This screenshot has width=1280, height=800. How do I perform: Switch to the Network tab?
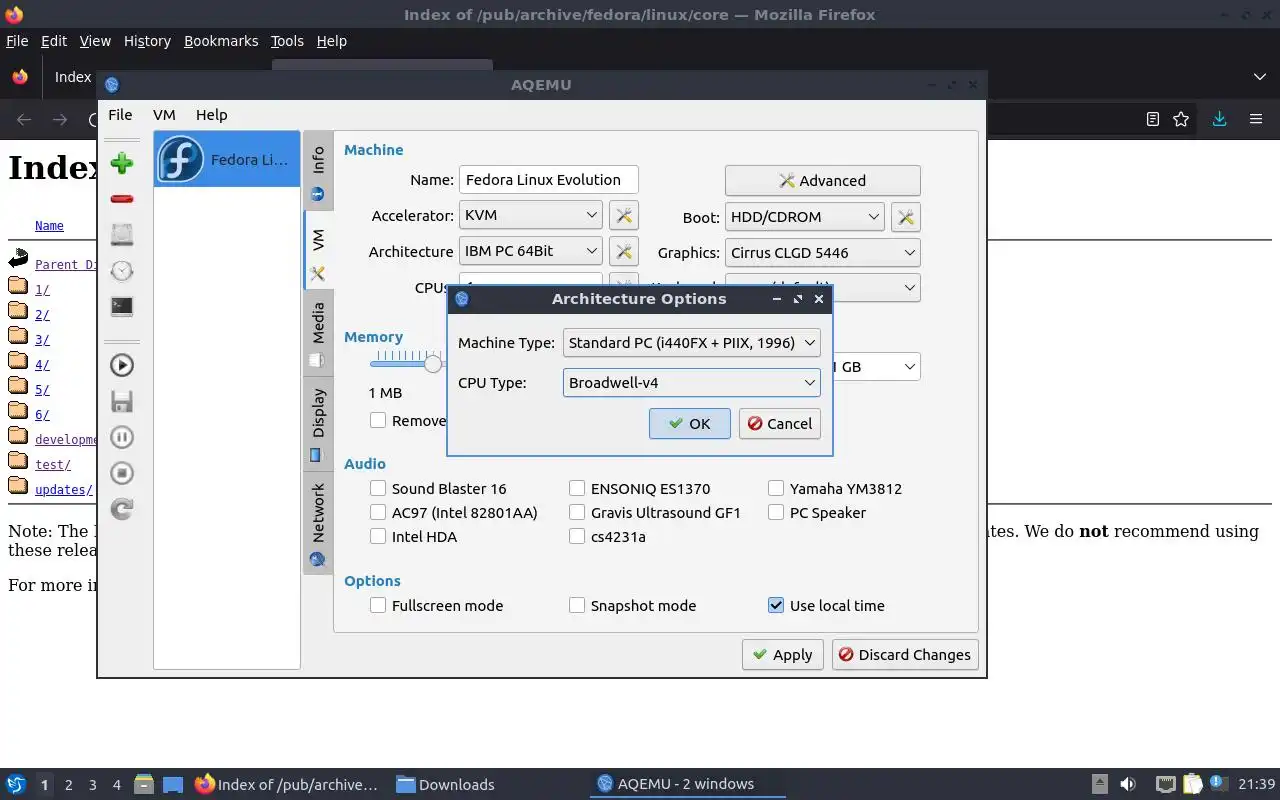coord(318,523)
